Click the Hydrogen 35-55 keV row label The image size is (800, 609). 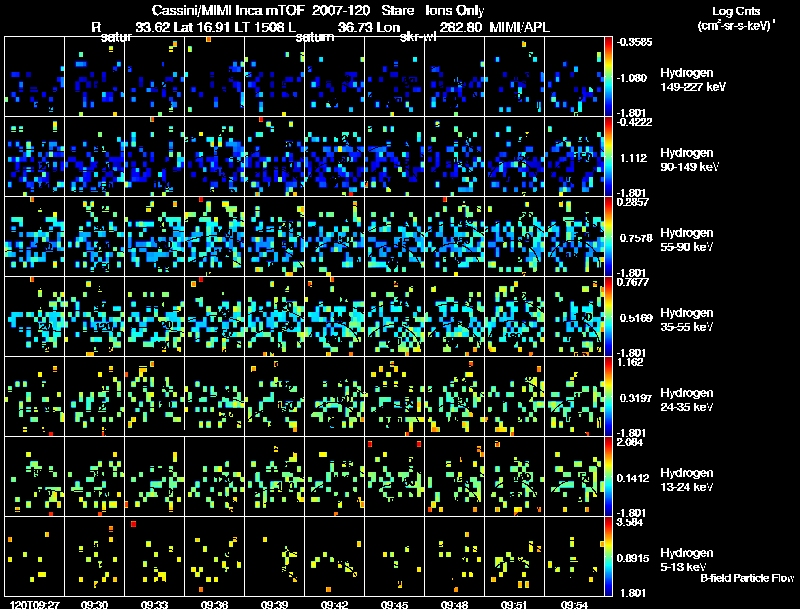(686, 320)
